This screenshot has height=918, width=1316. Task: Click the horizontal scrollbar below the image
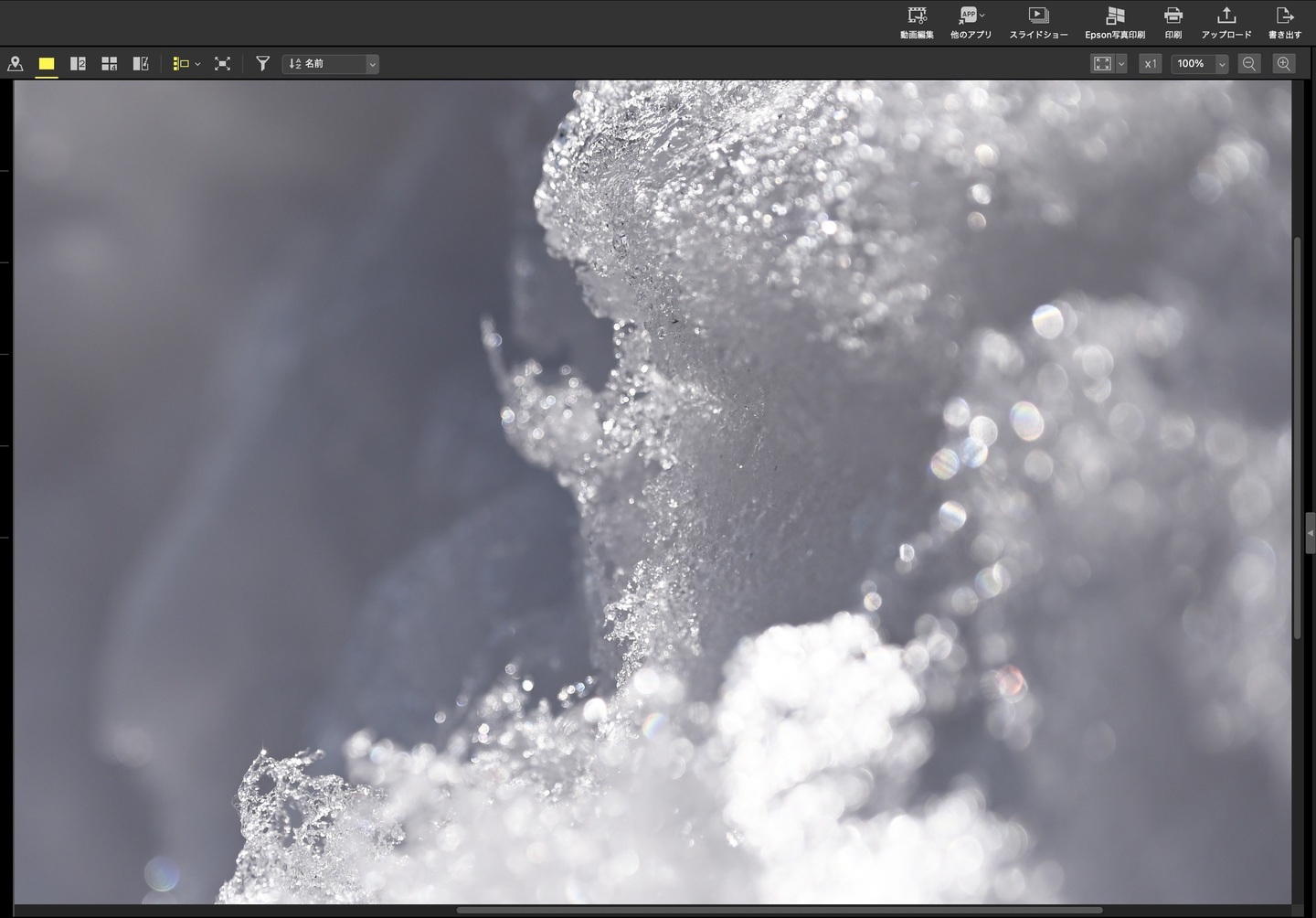click(x=779, y=911)
